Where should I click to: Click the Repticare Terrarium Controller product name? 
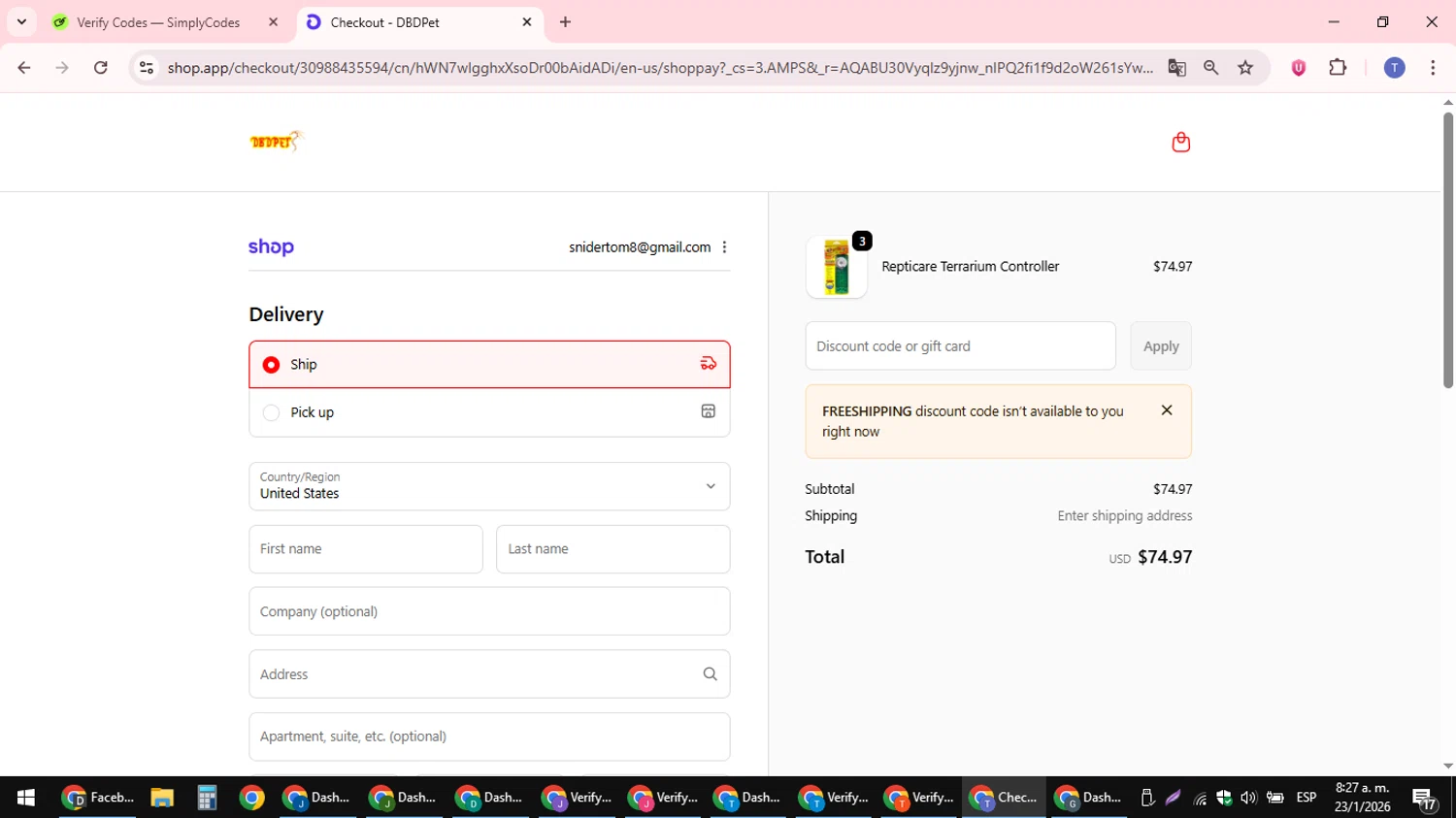coord(970,267)
